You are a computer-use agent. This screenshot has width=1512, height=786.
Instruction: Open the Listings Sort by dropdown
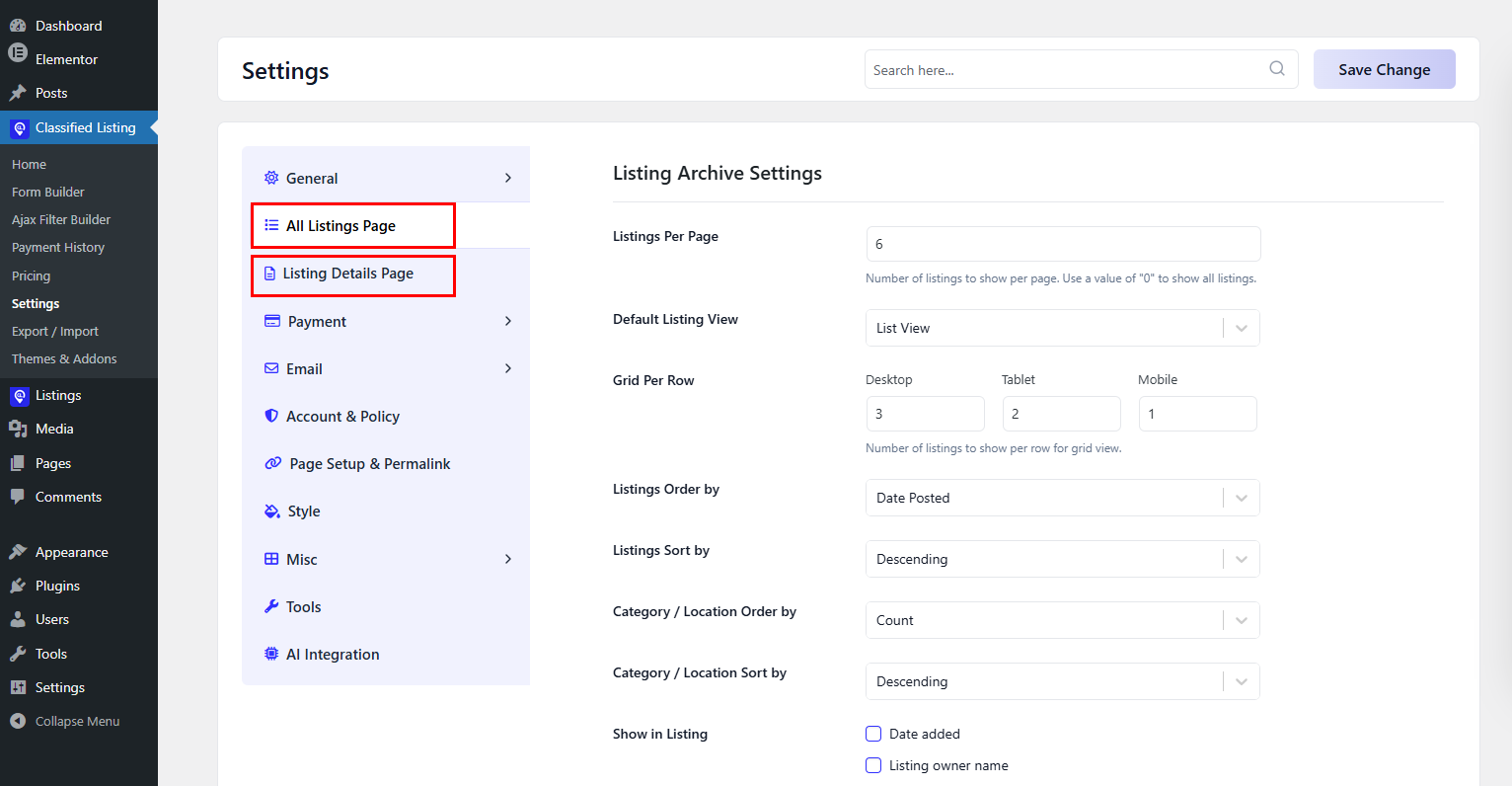click(1063, 559)
